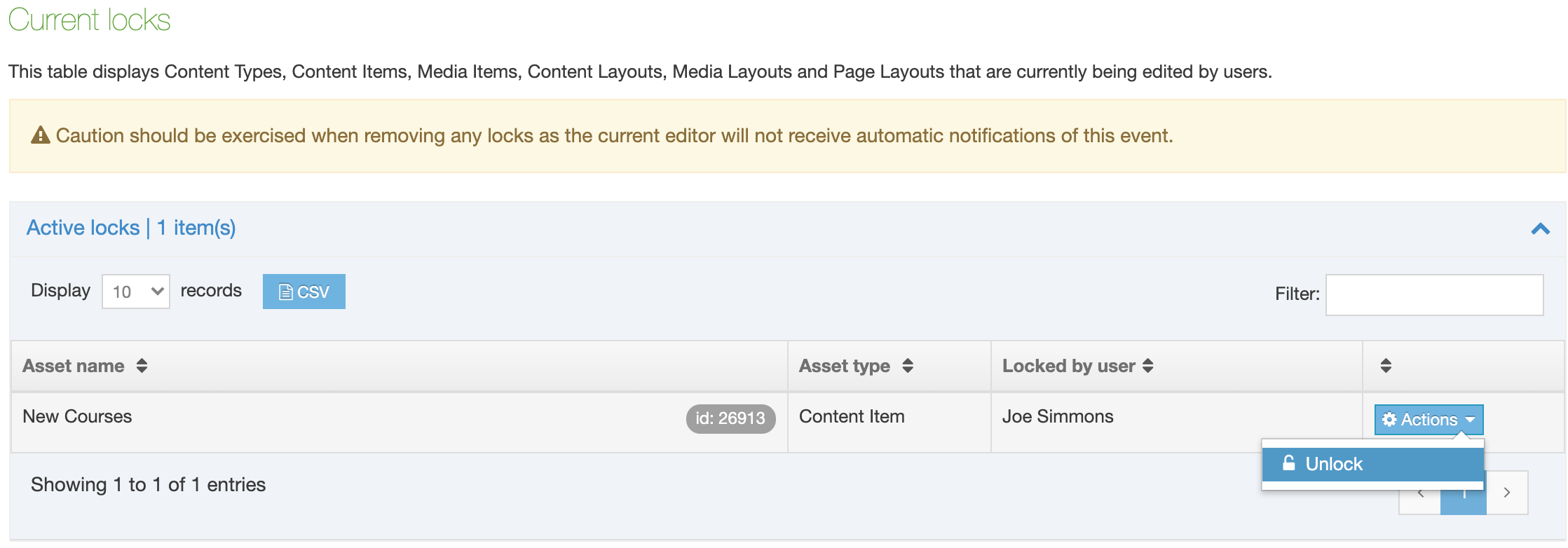Image resolution: width=1568 pixels, height=548 pixels.
Task: Export the locks table as CSV
Action: [304, 292]
